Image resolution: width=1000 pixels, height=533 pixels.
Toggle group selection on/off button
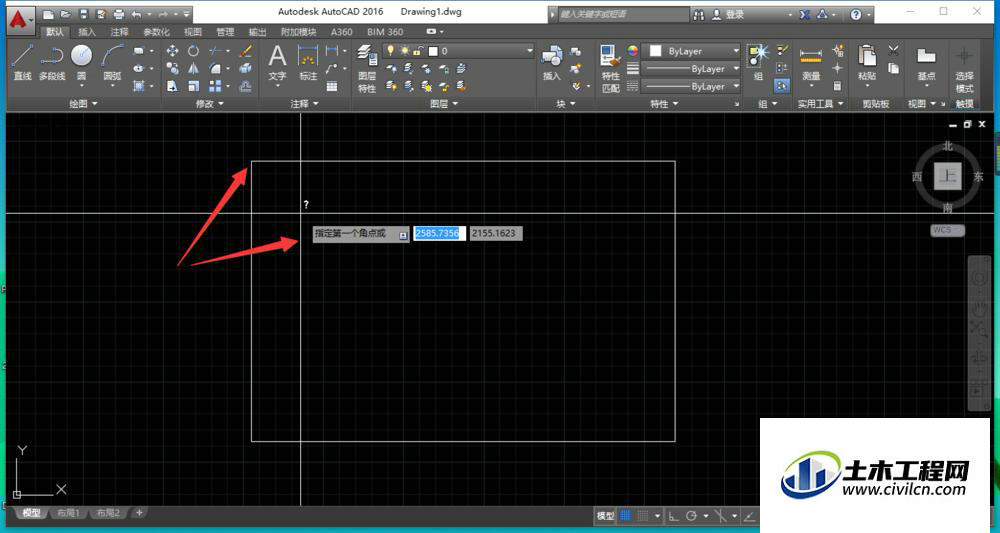[782, 85]
